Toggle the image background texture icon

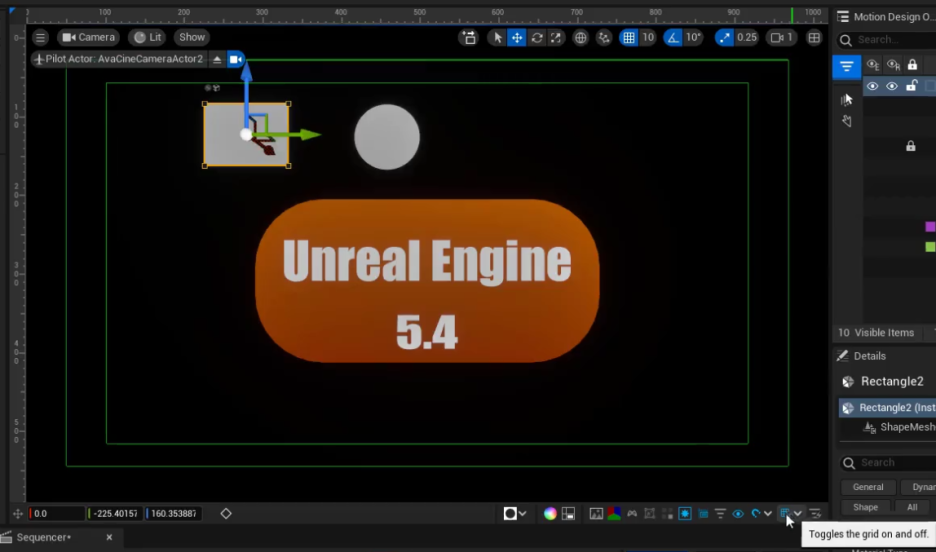pyautogui.click(x=596, y=513)
